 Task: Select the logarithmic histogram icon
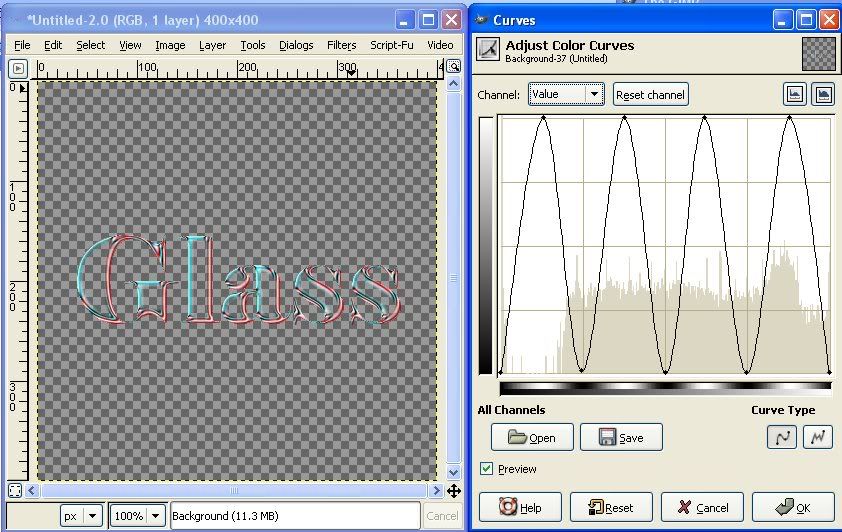[x=823, y=95]
